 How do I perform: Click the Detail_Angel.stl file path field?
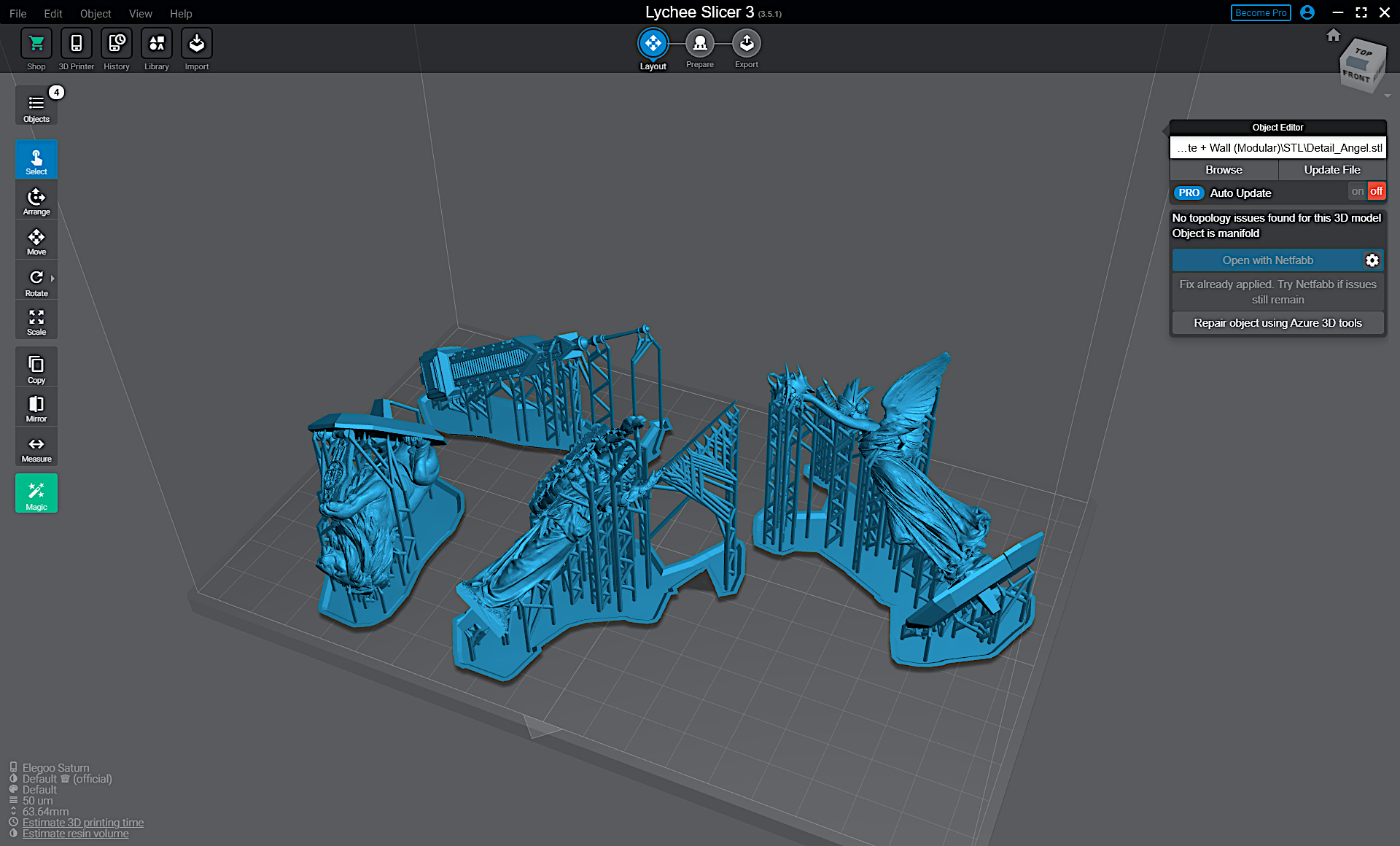tap(1277, 148)
